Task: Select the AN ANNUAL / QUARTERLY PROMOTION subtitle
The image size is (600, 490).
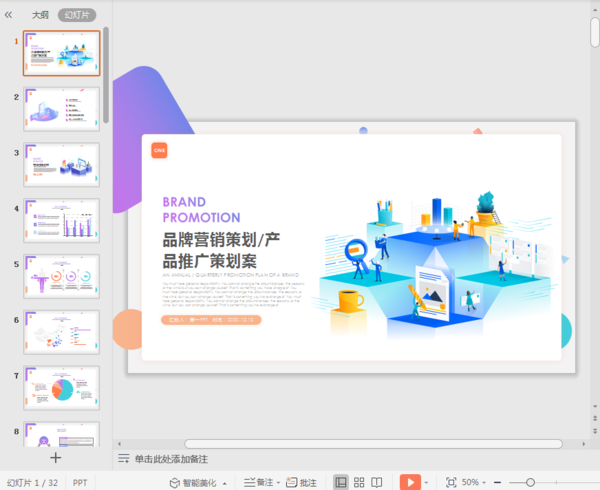Action: (x=230, y=275)
